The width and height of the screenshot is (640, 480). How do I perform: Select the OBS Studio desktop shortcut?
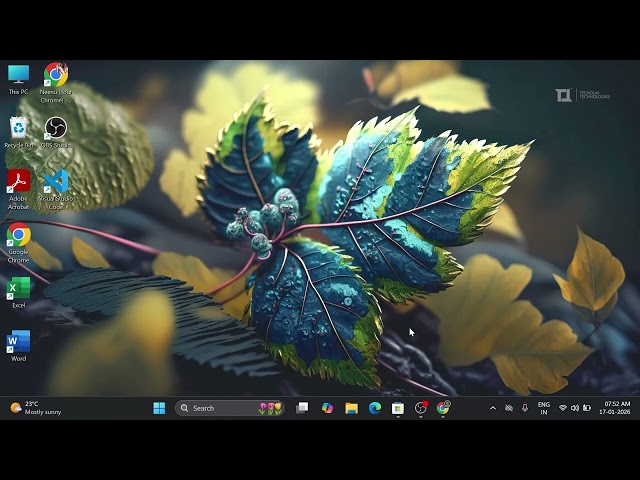pyautogui.click(x=56, y=132)
